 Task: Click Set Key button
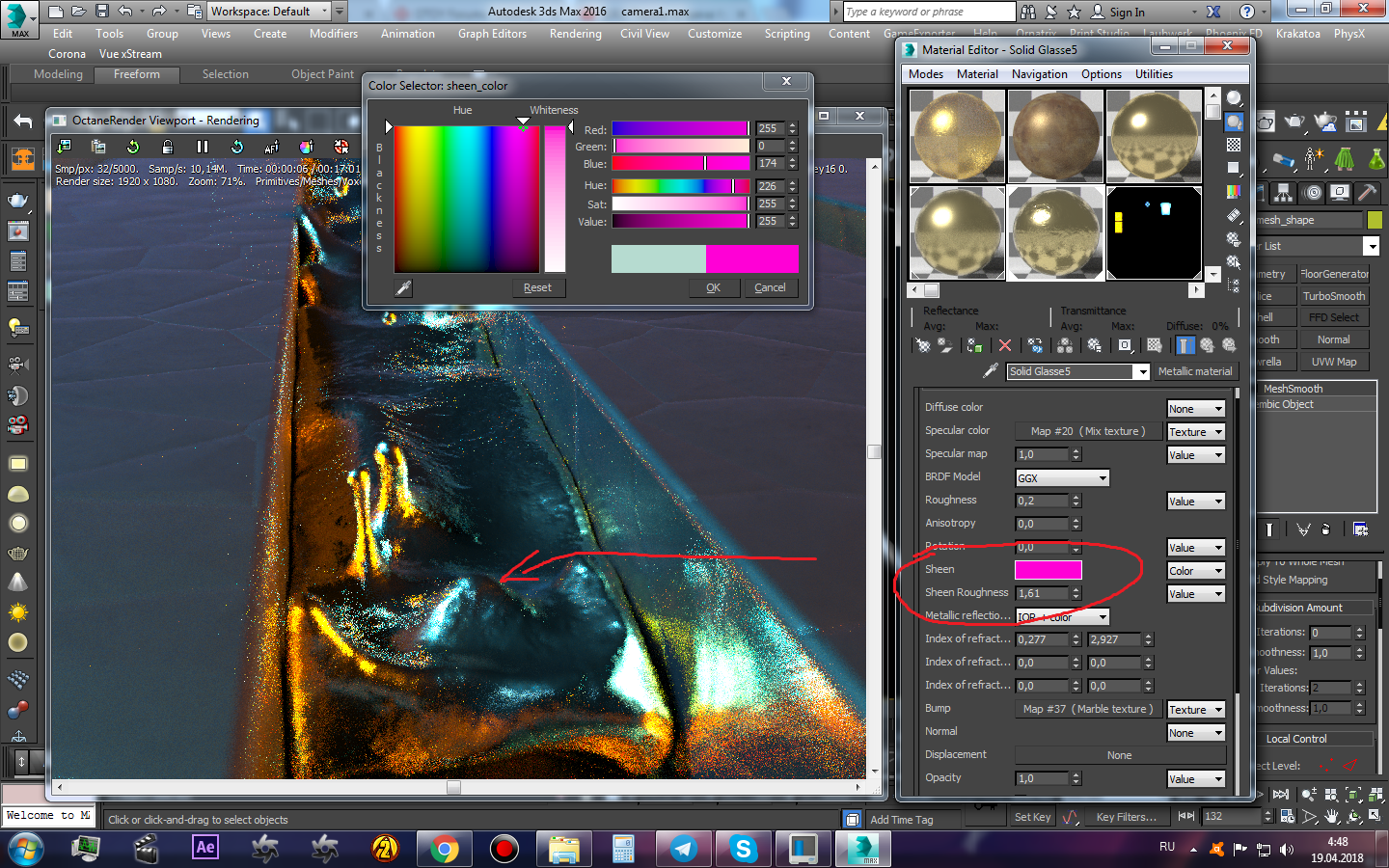1032,817
